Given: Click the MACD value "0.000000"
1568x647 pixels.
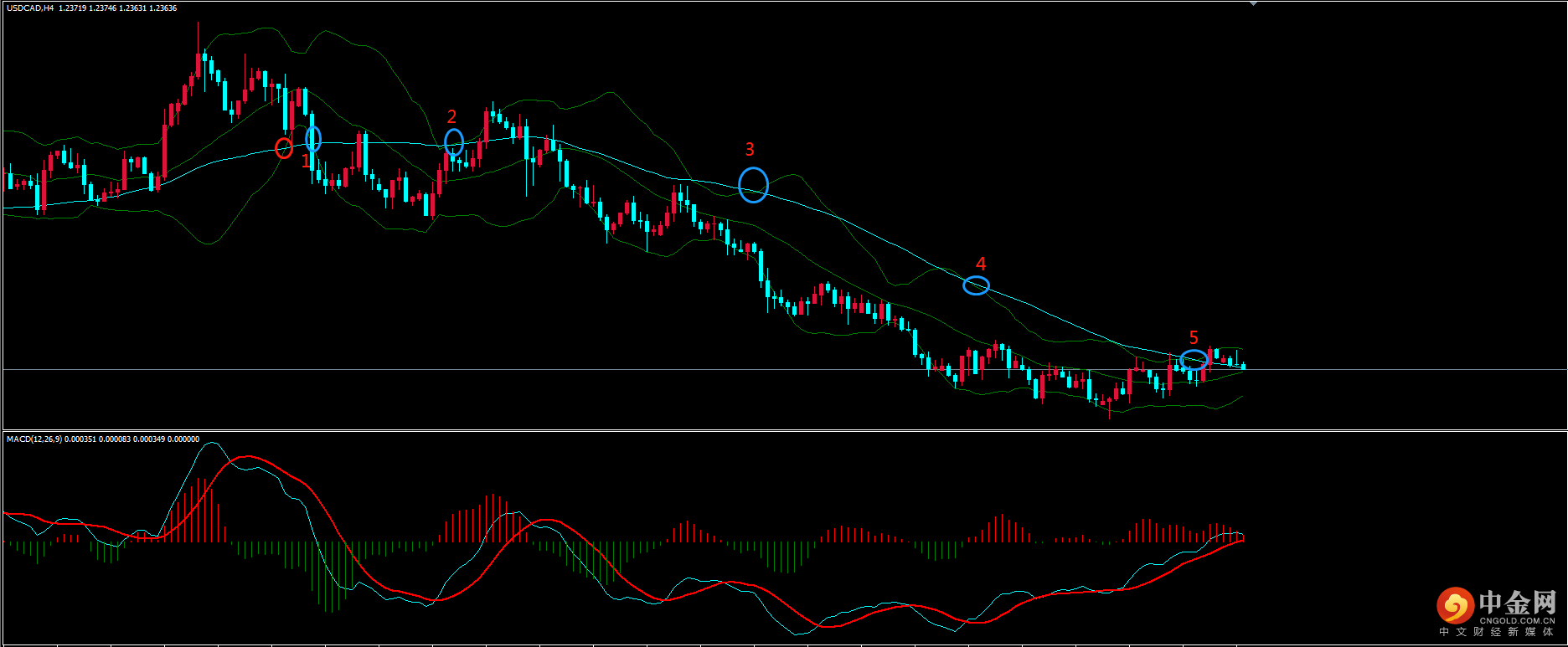Looking at the screenshot, I should click(x=183, y=439).
